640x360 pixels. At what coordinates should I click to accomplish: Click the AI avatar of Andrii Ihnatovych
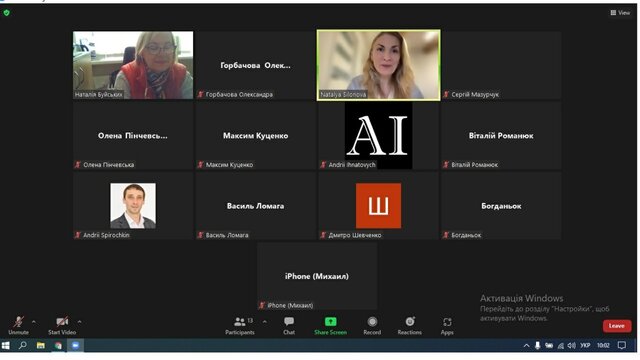378,136
